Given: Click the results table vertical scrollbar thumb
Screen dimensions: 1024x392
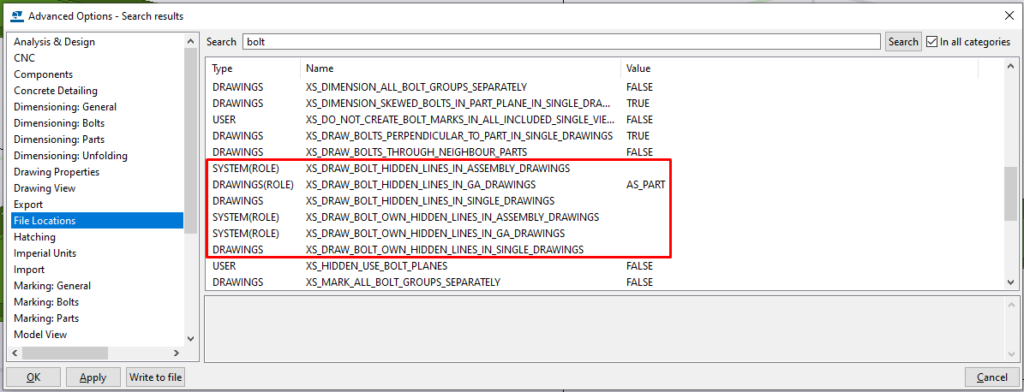Looking at the screenshot, I should (1011, 194).
